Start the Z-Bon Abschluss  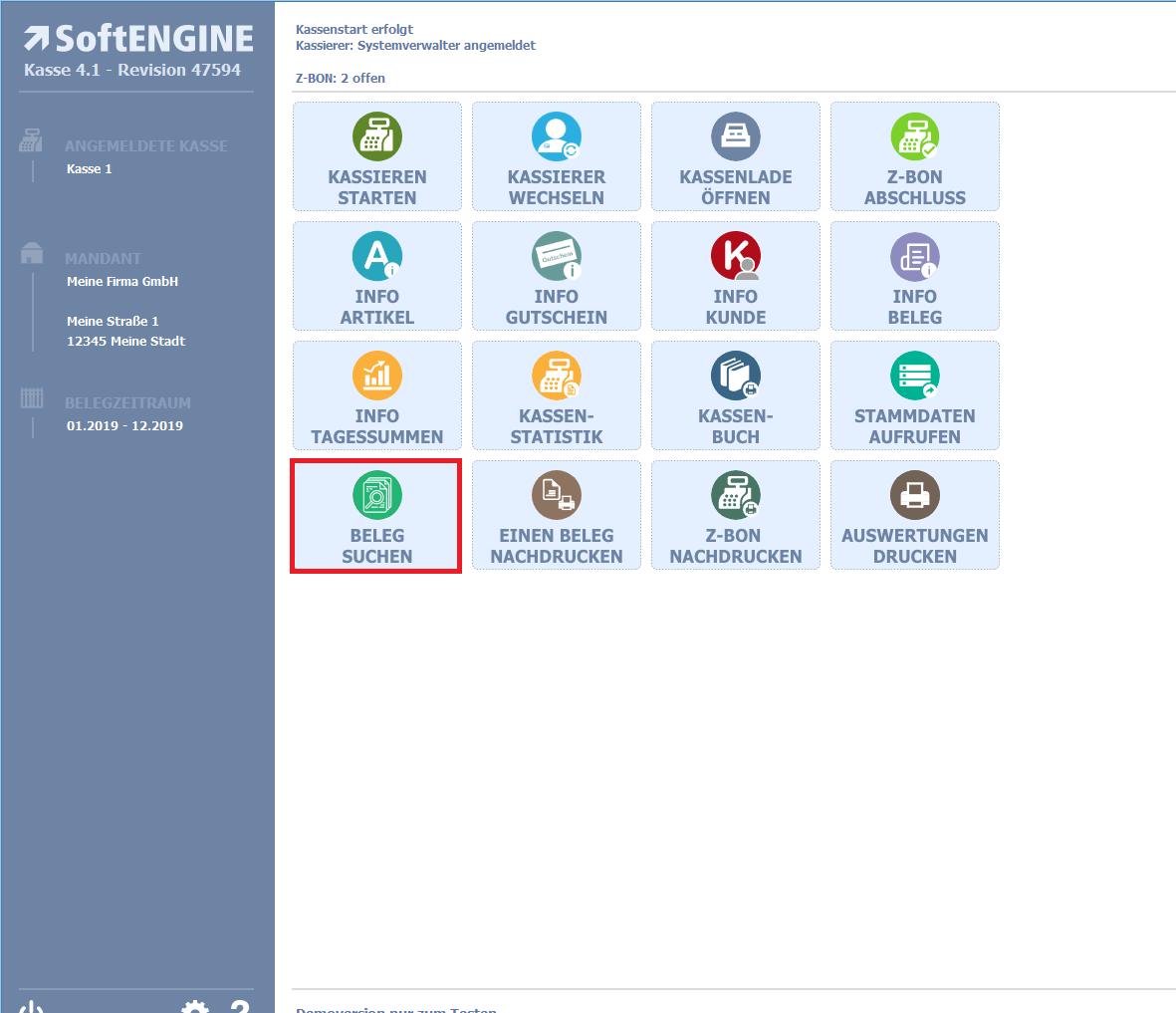(914, 156)
